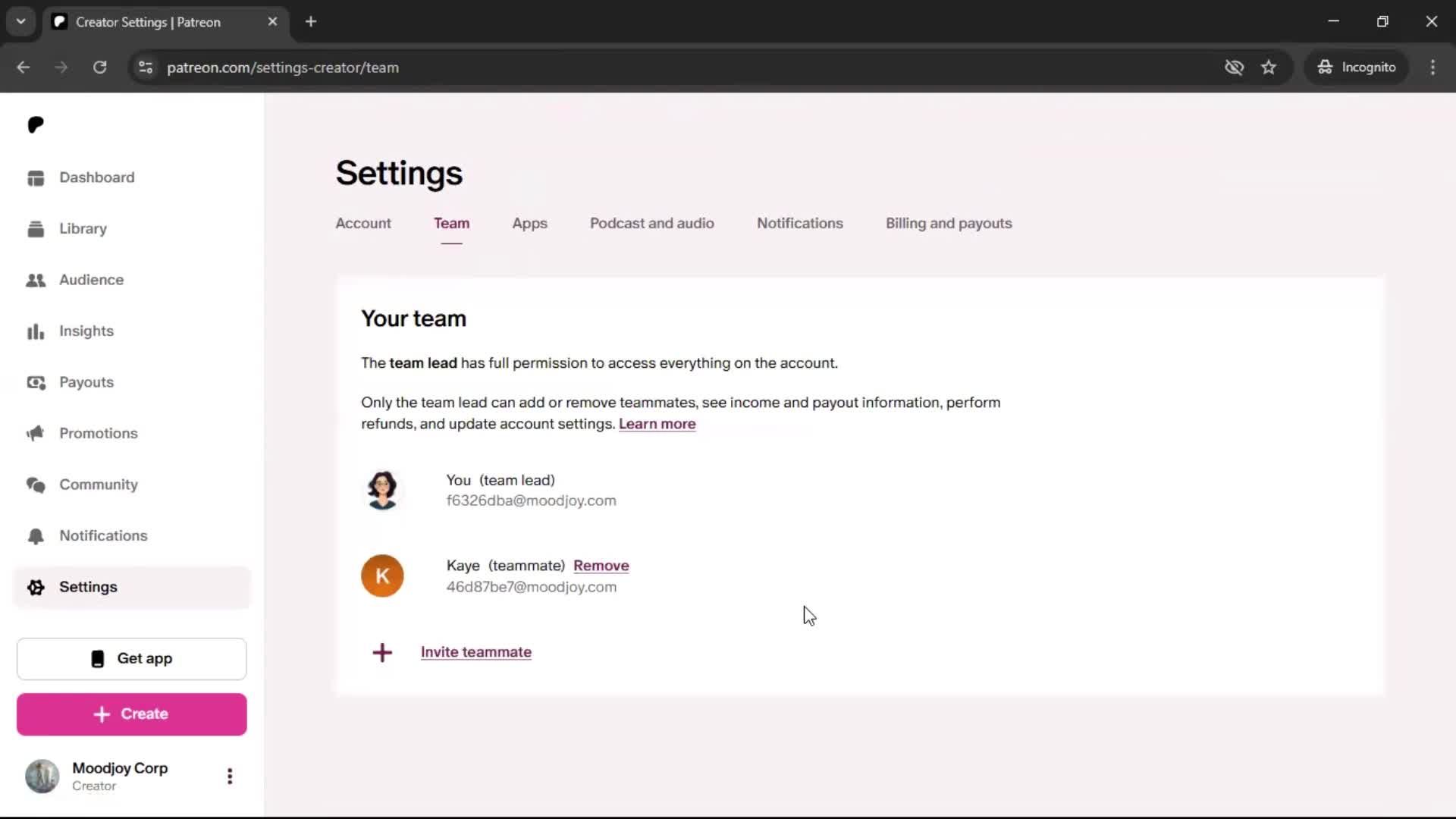The height and width of the screenshot is (819, 1456).
Task: Click the Moodjoy Corp profile picture
Action: 42,776
